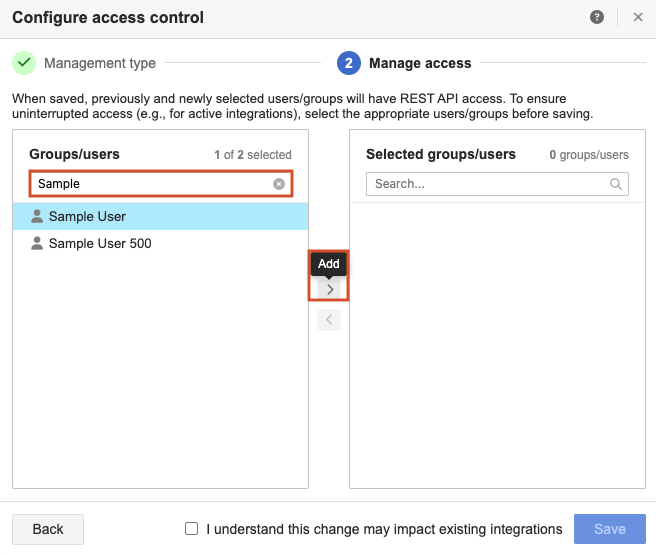656x556 pixels.
Task: Click the person icon beside Sample User
Action: coord(37,216)
